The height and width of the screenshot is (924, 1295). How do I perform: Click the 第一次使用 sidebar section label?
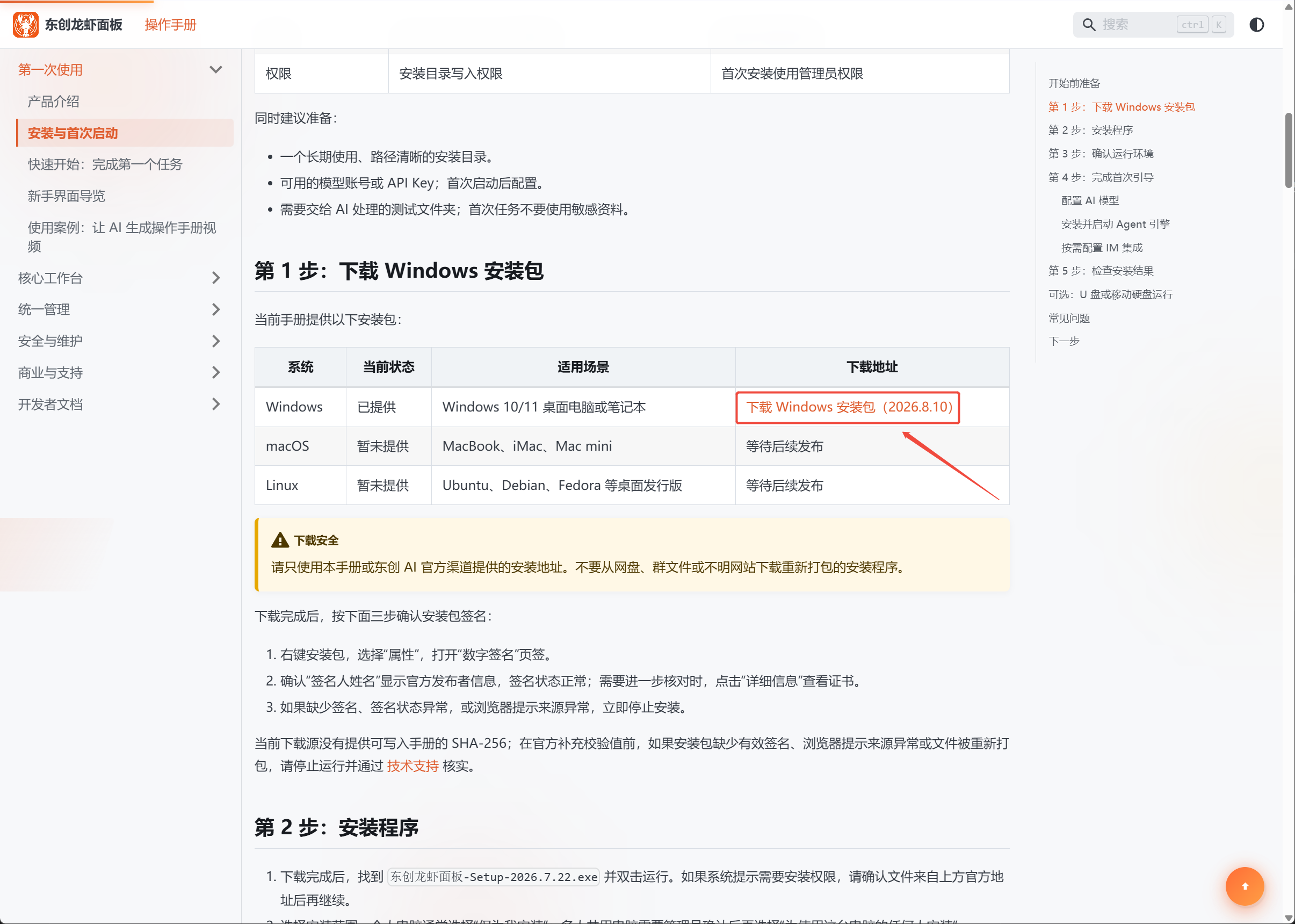coord(50,69)
